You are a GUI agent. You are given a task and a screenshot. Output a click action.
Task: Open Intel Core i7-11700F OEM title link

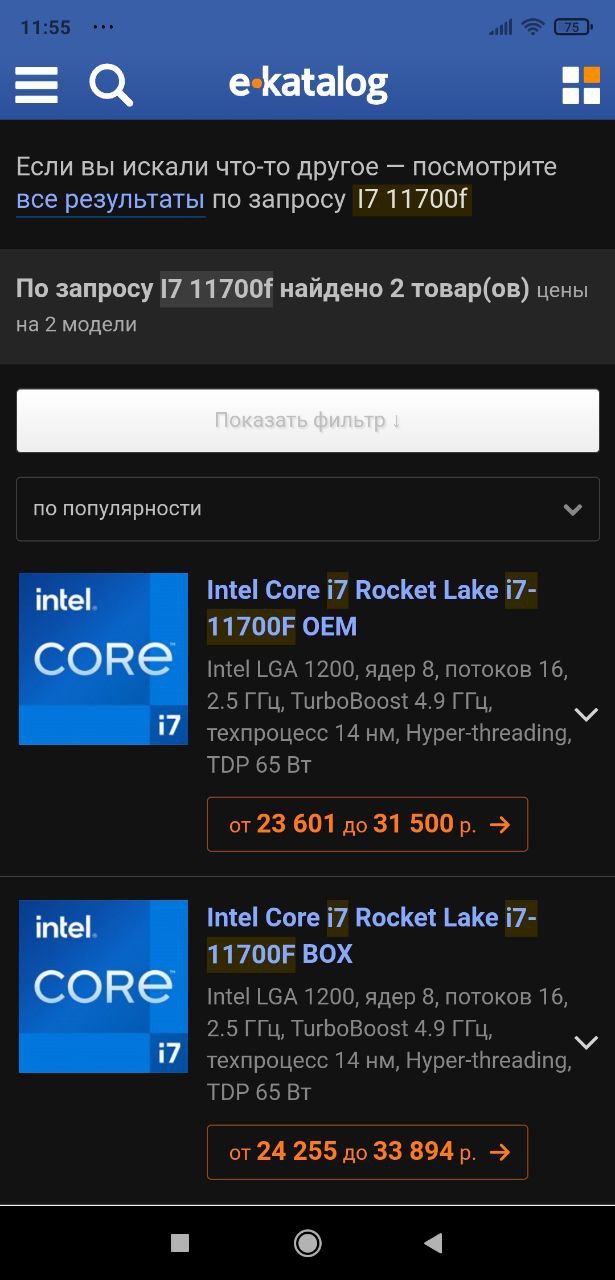pyautogui.click(x=372, y=608)
